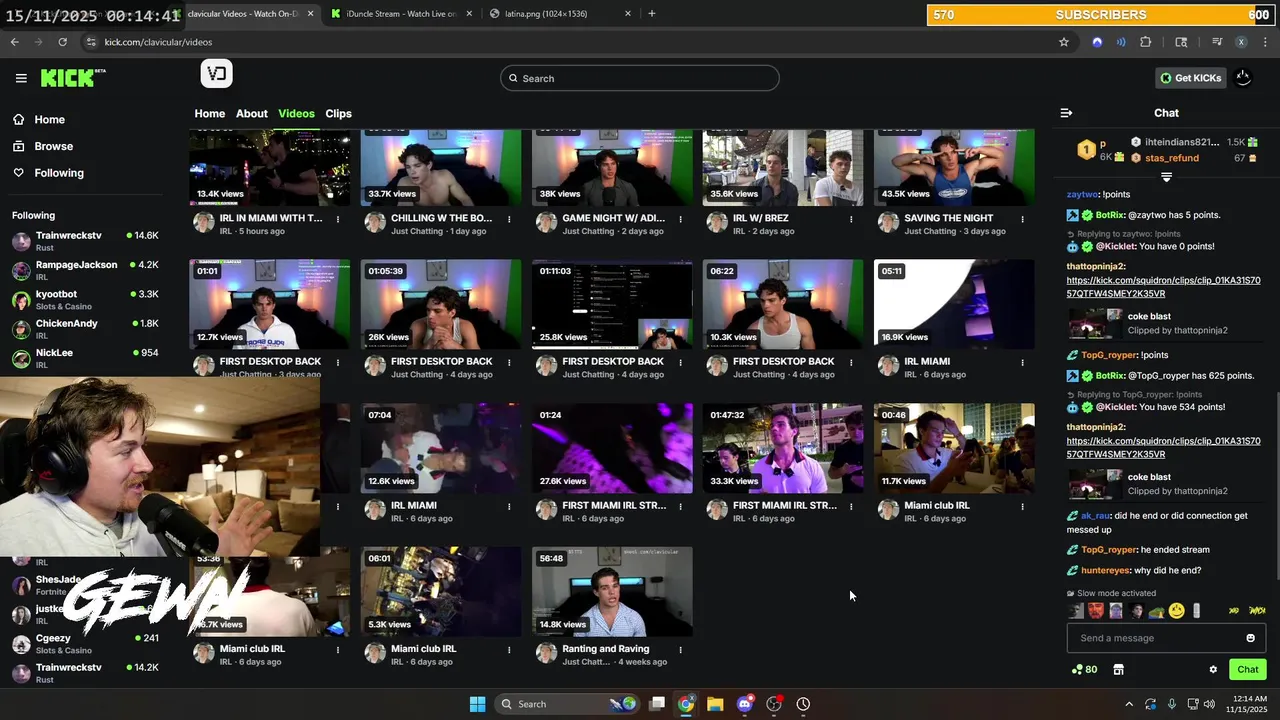Switch to the About channel tab
This screenshot has width=1280, height=720.
[252, 113]
